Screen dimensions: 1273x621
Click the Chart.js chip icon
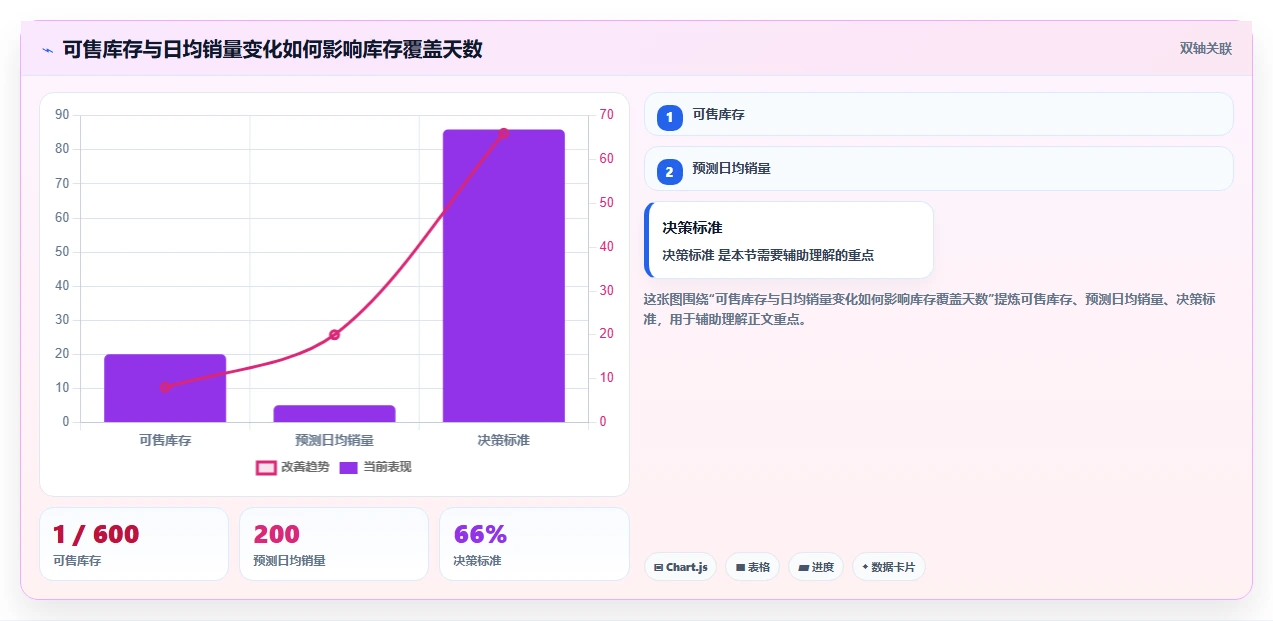(658, 567)
